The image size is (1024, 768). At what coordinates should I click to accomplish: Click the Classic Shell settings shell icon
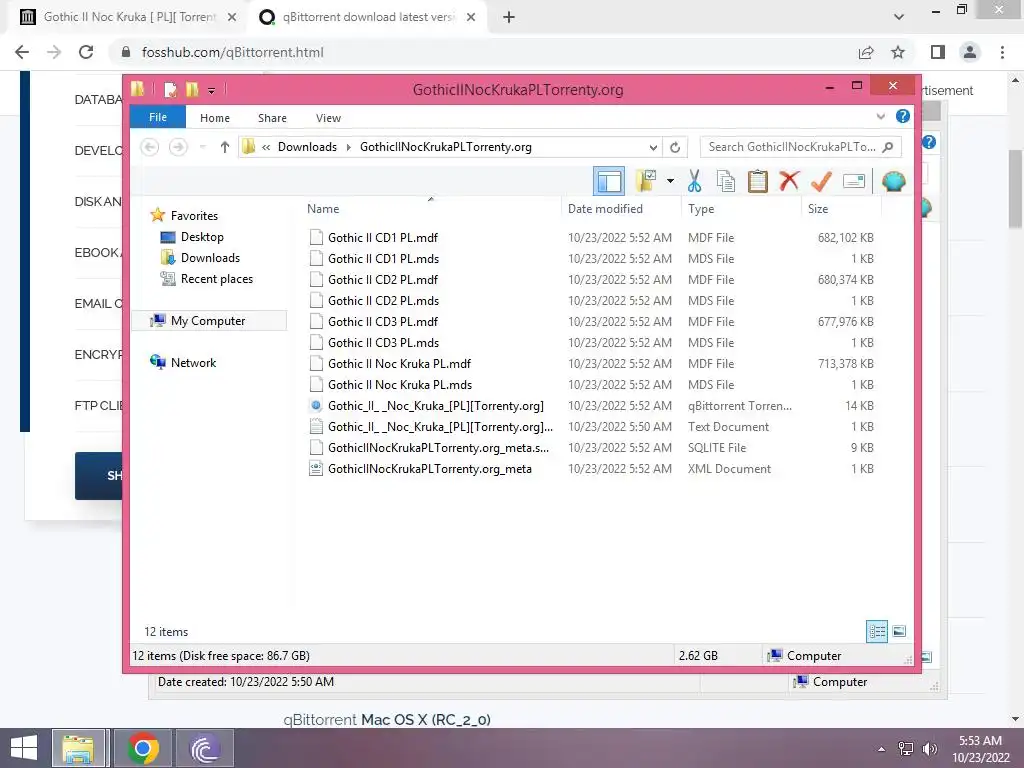click(893, 181)
